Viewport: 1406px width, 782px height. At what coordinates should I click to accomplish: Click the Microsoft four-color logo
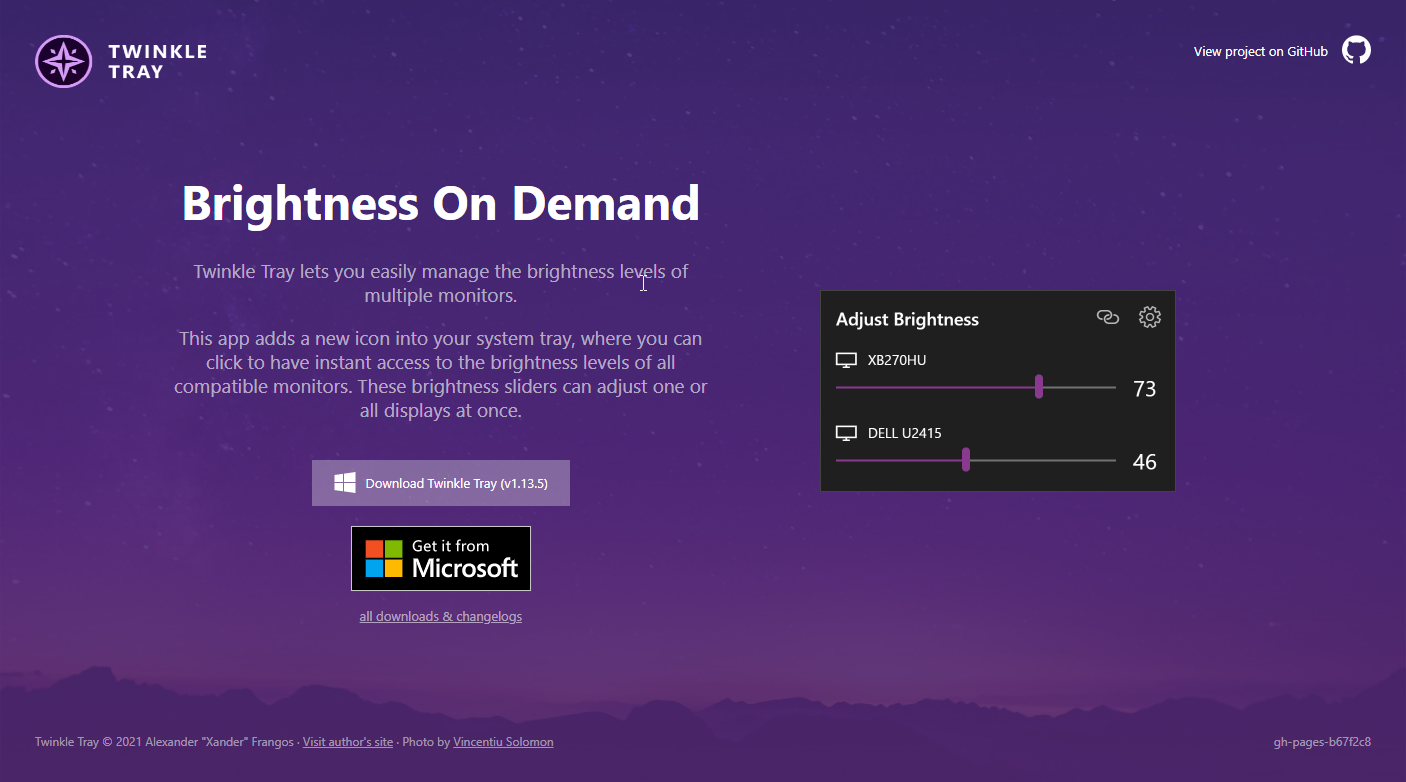383,558
